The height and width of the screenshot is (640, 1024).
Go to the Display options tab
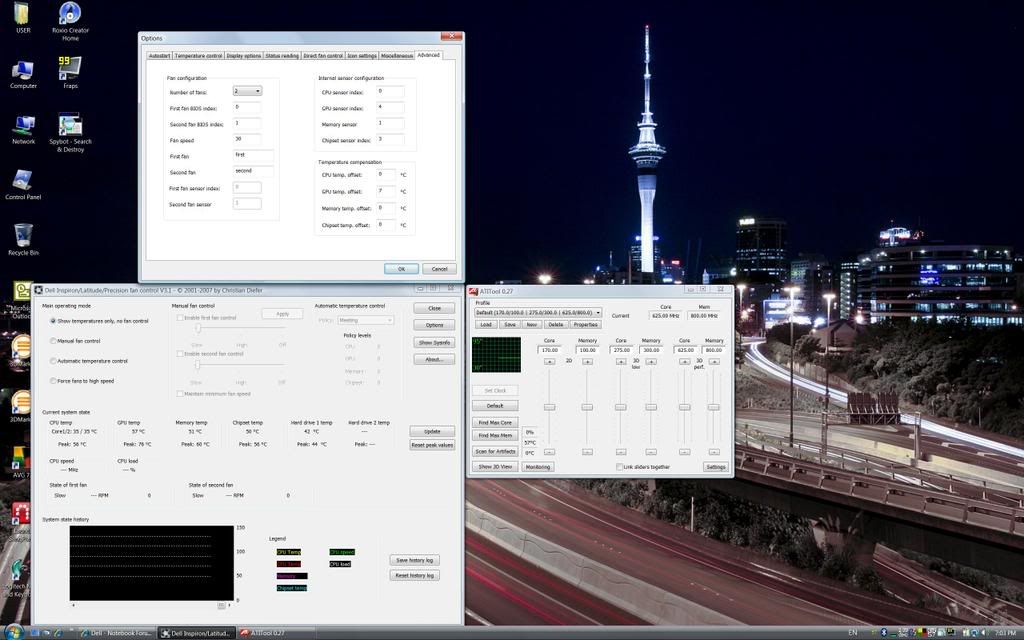244,56
